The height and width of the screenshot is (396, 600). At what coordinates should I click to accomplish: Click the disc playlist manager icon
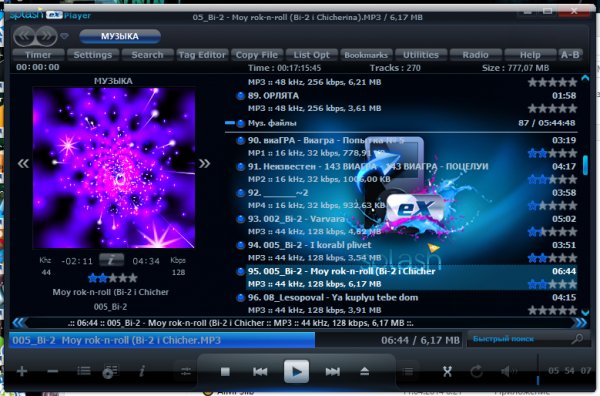pos(110,371)
